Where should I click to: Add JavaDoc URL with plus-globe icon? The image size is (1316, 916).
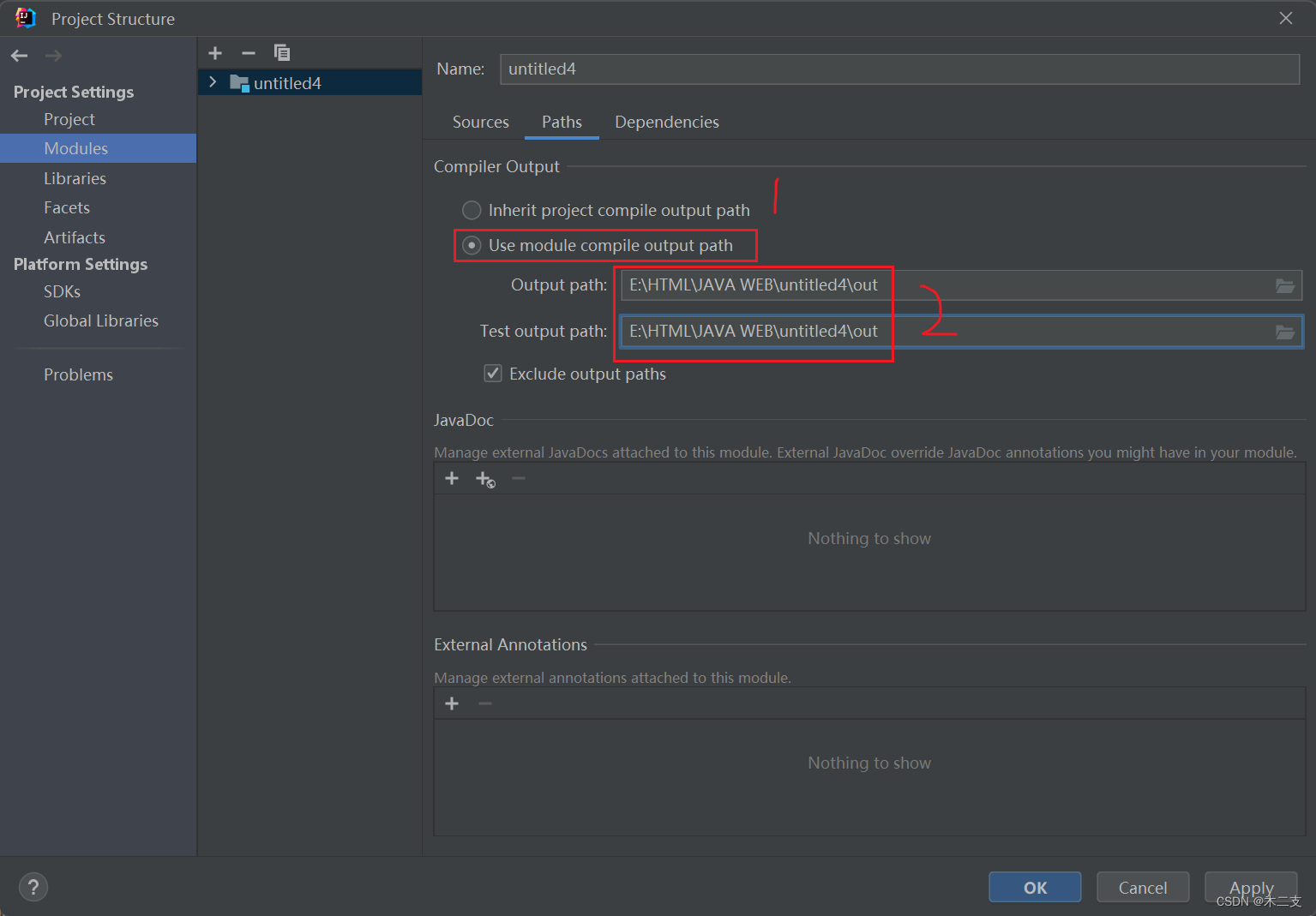pyautogui.click(x=485, y=479)
